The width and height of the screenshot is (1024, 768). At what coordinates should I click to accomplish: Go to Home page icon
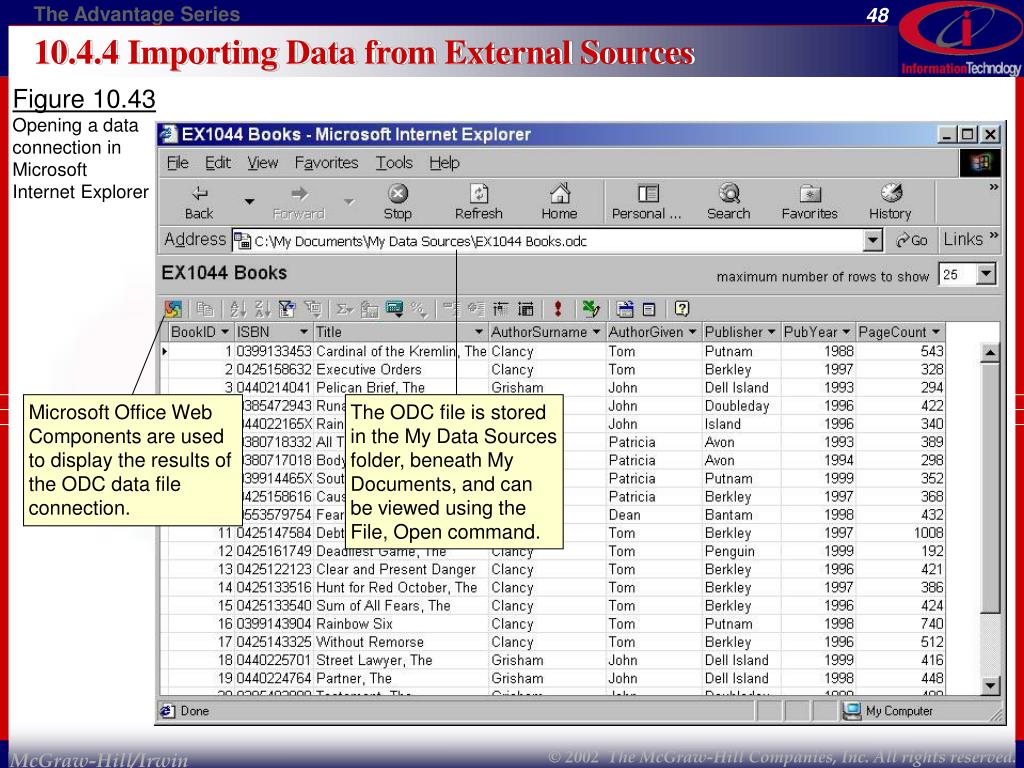tap(559, 194)
